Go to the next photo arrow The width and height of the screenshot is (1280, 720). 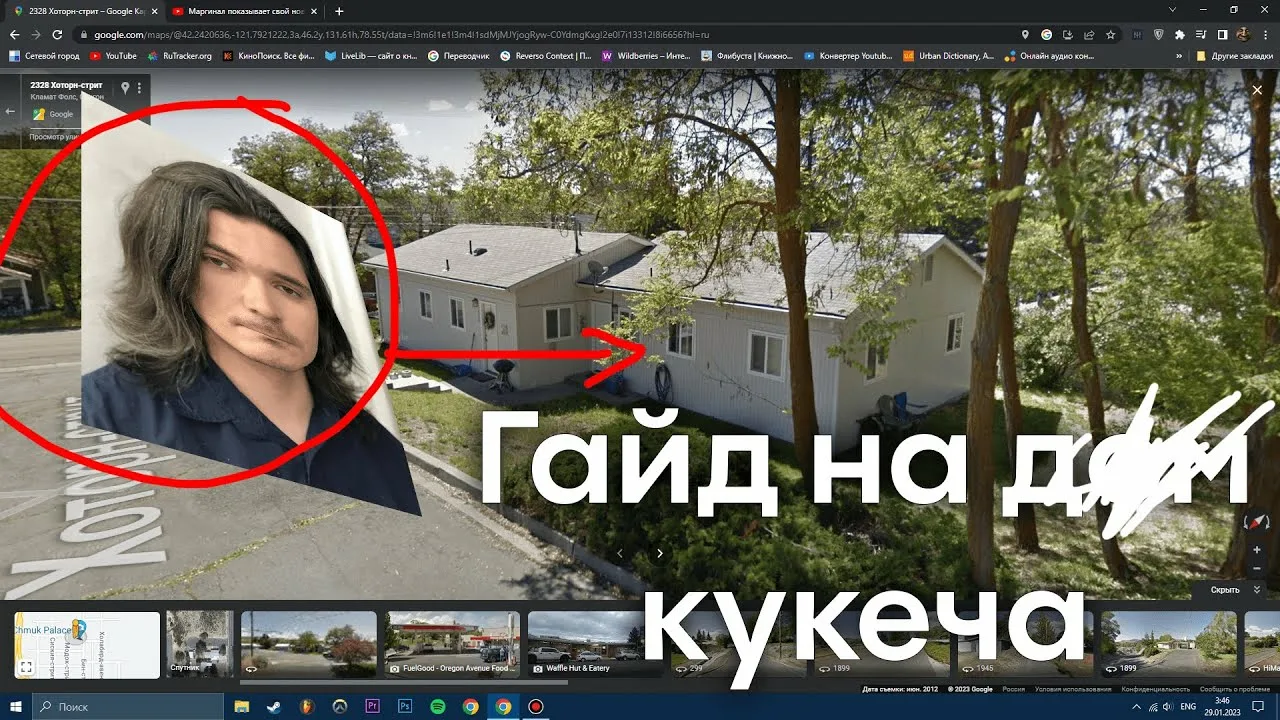[660, 553]
